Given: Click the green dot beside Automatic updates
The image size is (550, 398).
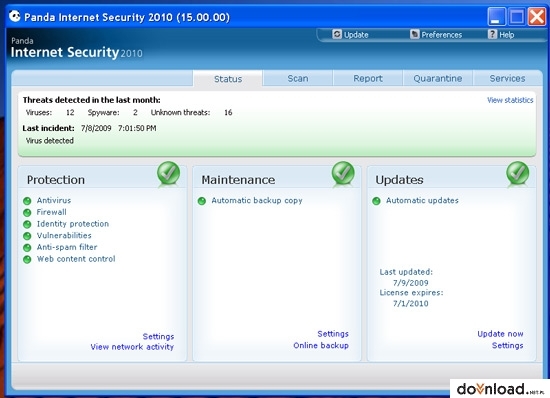Looking at the screenshot, I should click(x=376, y=201).
